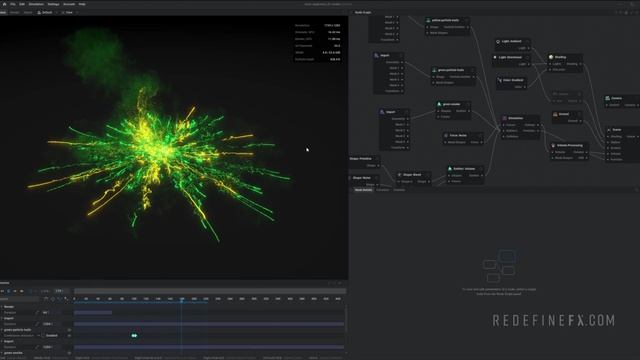Open the Help menu
This screenshot has width=640, height=360.
pos(82,4)
